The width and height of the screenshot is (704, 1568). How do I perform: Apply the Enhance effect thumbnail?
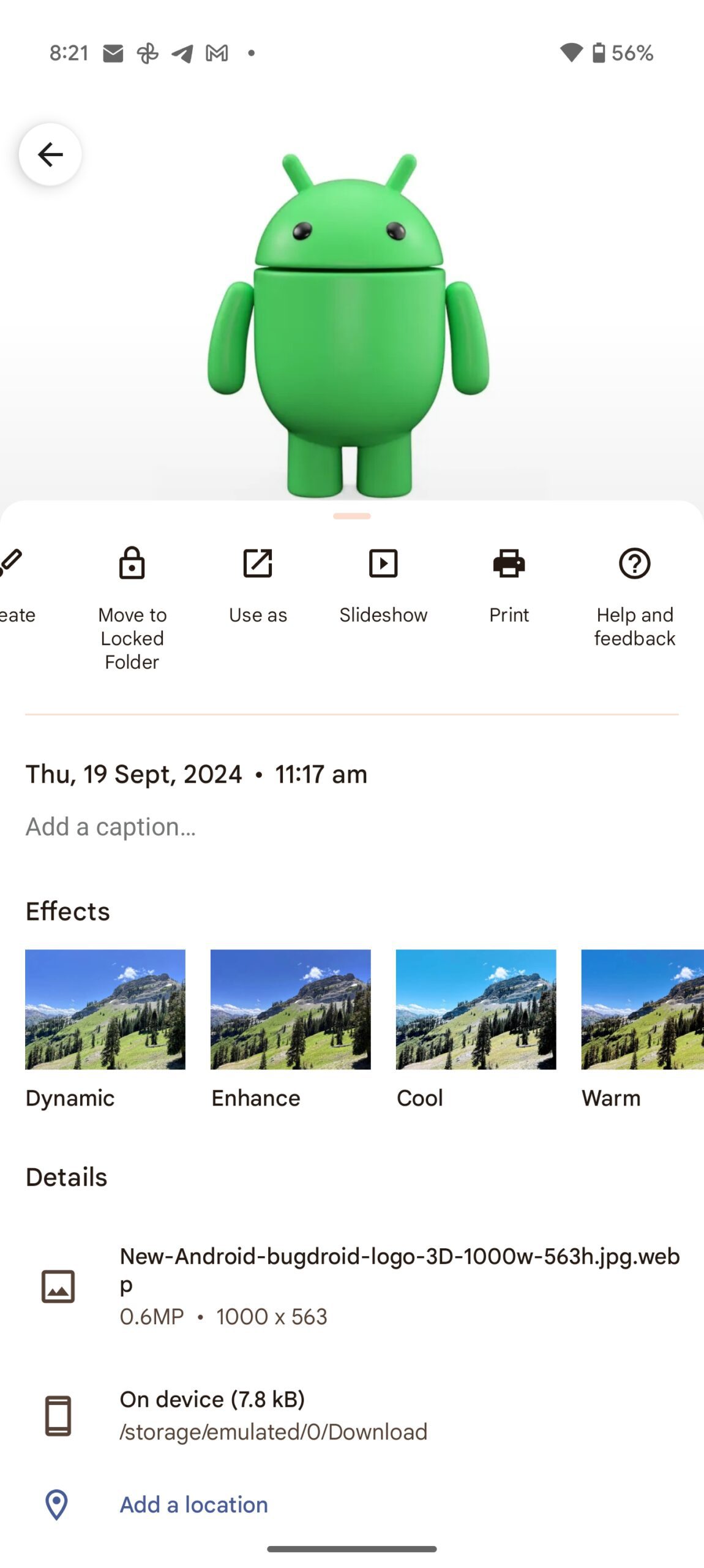(290, 1009)
